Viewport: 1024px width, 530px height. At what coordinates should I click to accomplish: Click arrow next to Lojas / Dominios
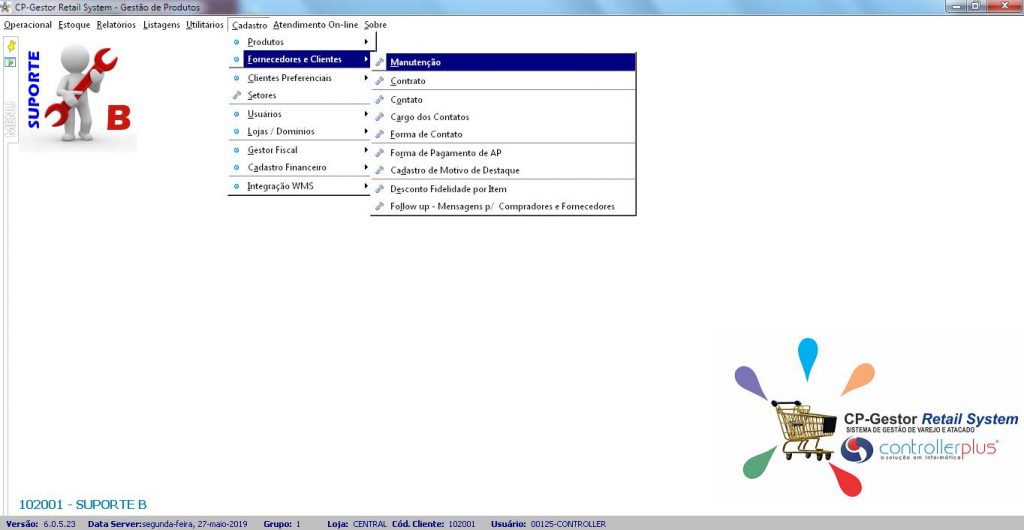(x=366, y=131)
